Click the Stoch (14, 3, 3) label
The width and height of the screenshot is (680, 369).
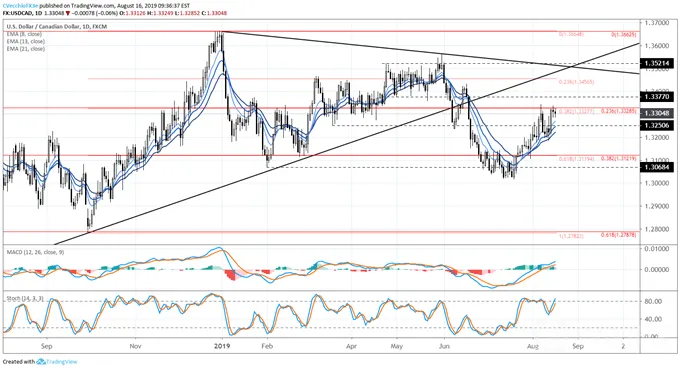click(25, 299)
